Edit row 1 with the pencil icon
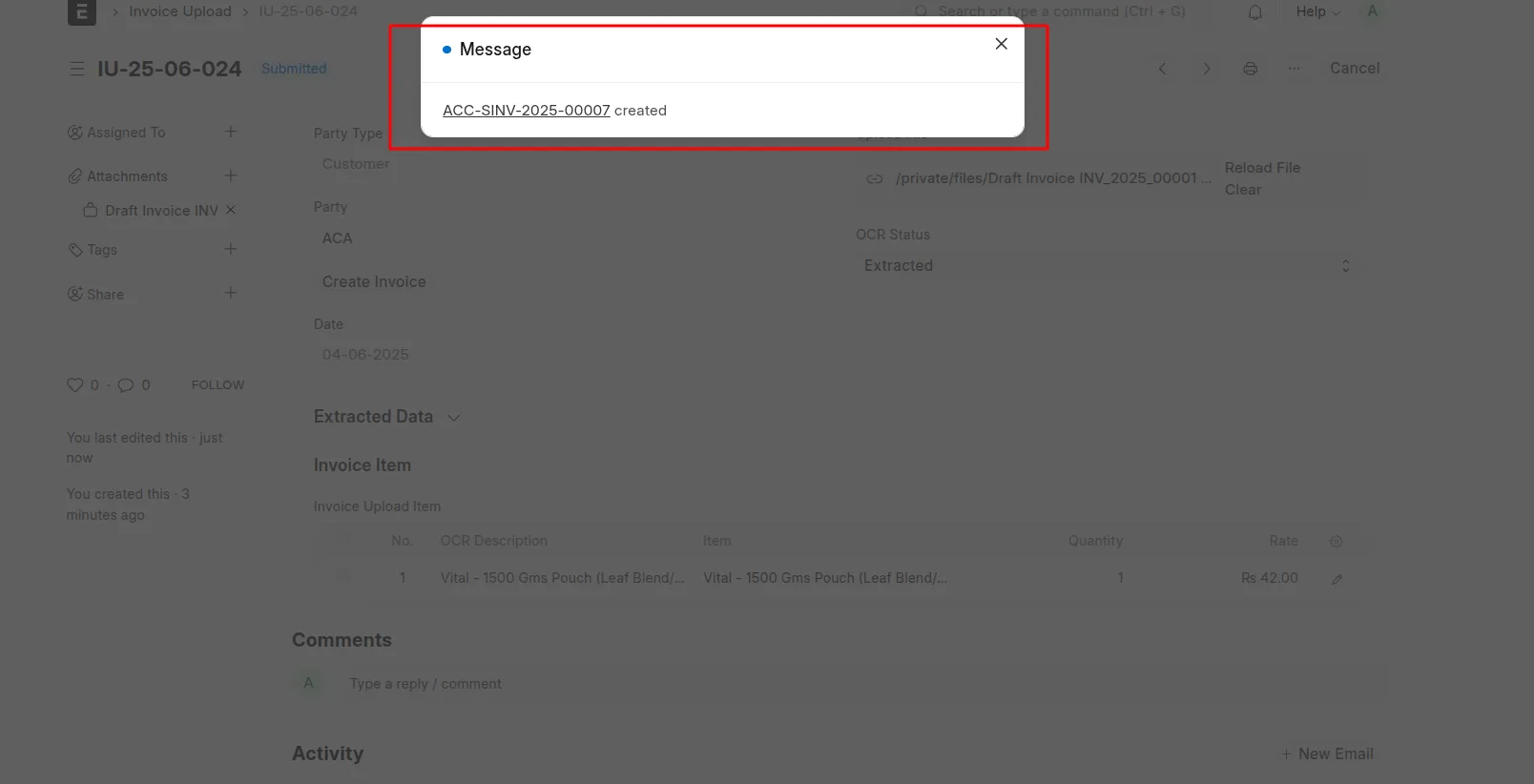 click(x=1337, y=579)
